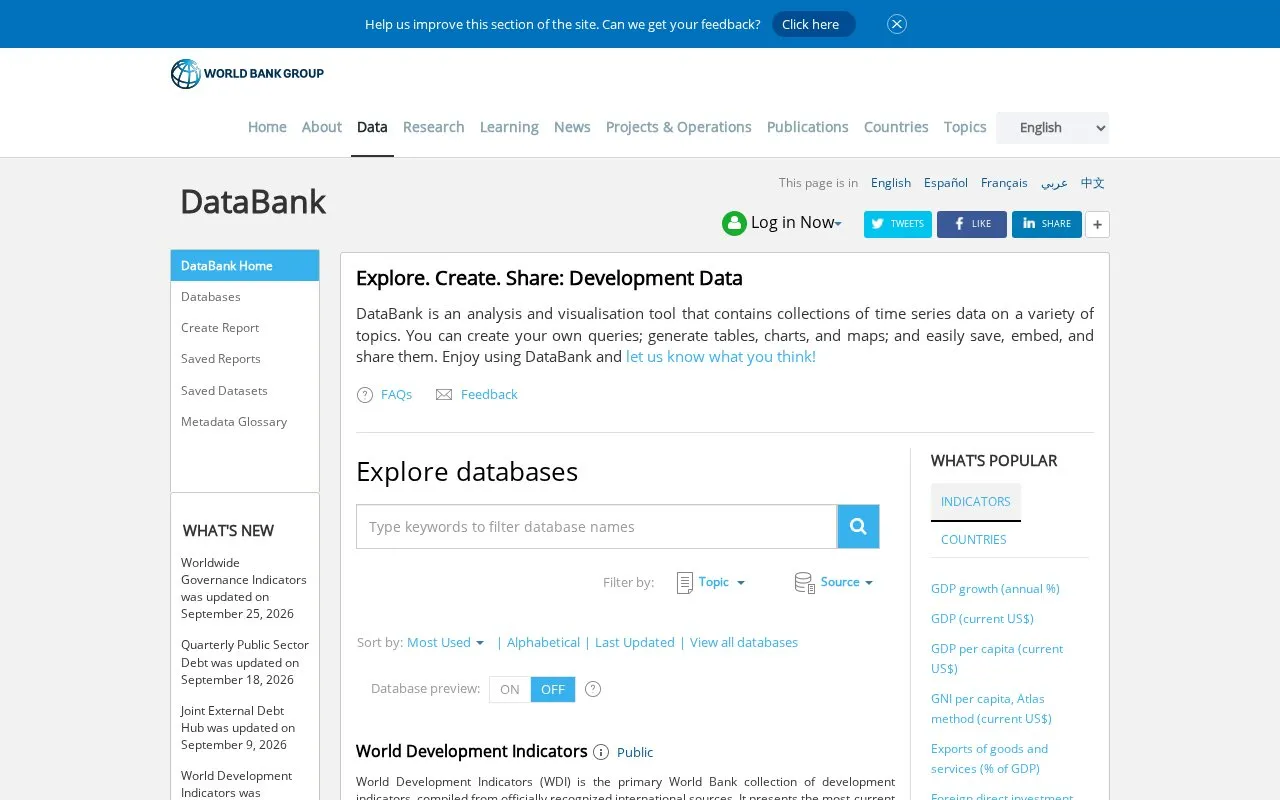Image resolution: width=1280 pixels, height=800 pixels.
Task: Select the Data navigation item
Action: (x=372, y=127)
